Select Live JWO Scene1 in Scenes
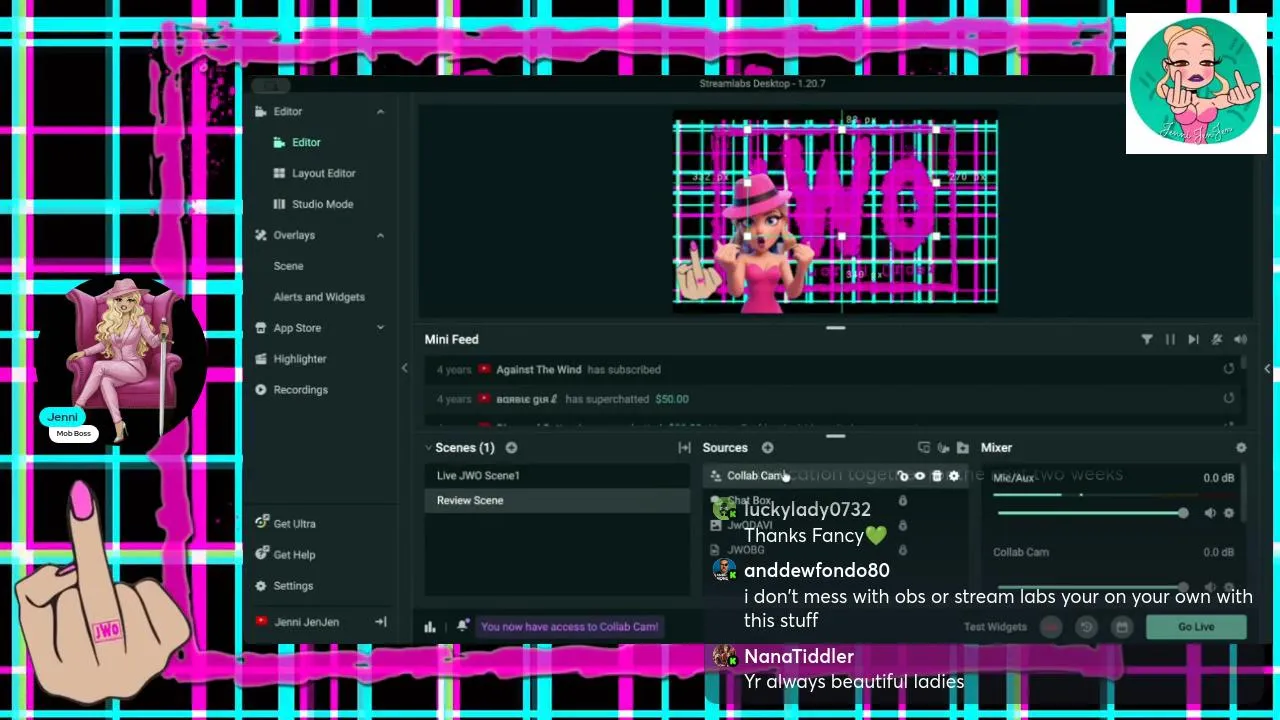 [x=558, y=476]
